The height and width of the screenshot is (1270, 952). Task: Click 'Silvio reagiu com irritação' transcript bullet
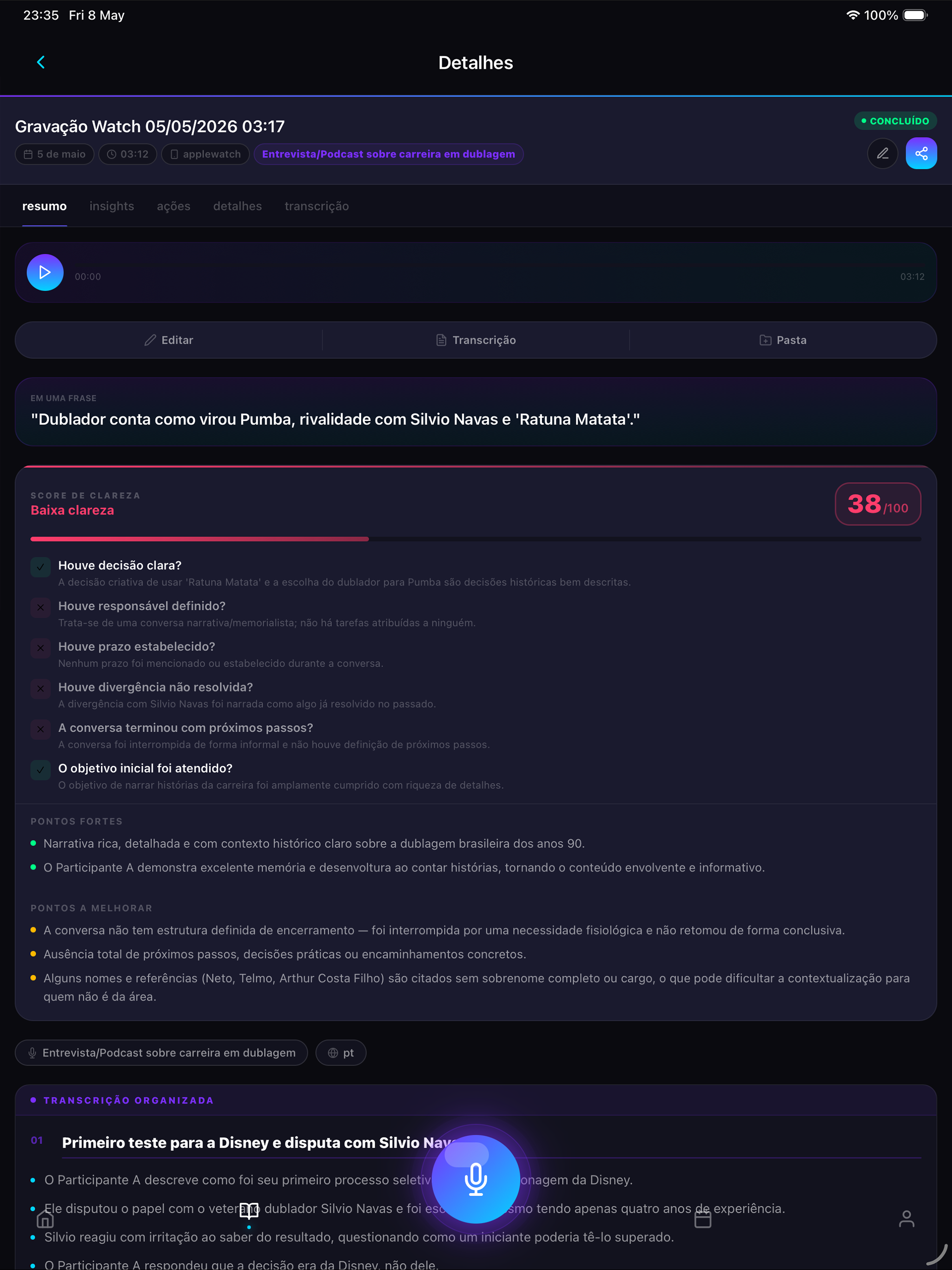(359, 1237)
